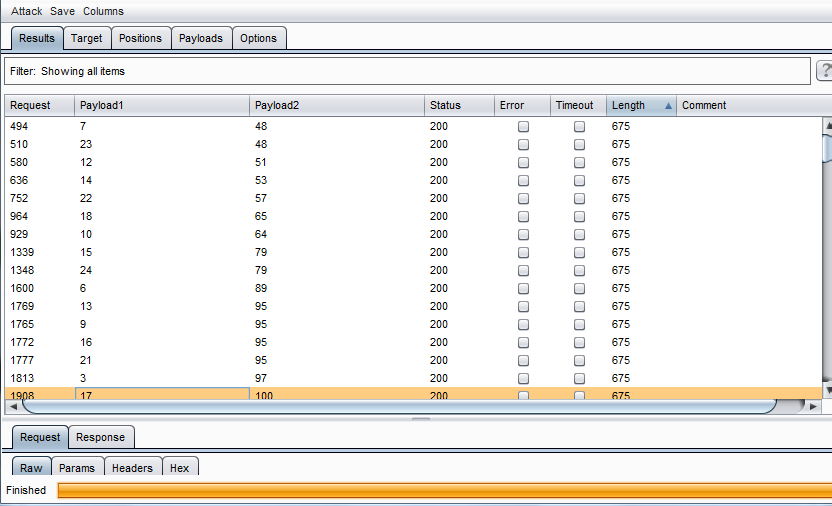This screenshot has height=506, width=832.
Task: Toggle Timeout checkbox for request 1813
Action: (579, 379)
